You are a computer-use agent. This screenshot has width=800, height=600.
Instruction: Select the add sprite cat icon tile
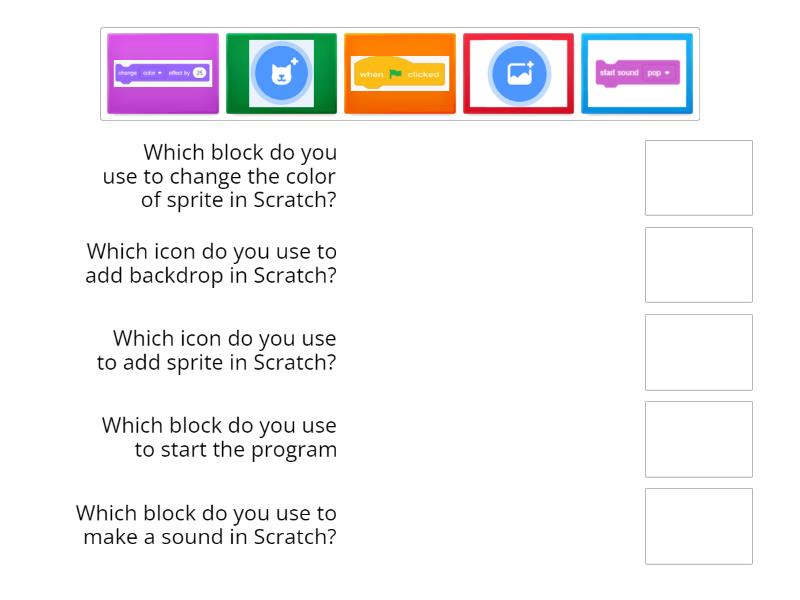[x=281, y=73]
